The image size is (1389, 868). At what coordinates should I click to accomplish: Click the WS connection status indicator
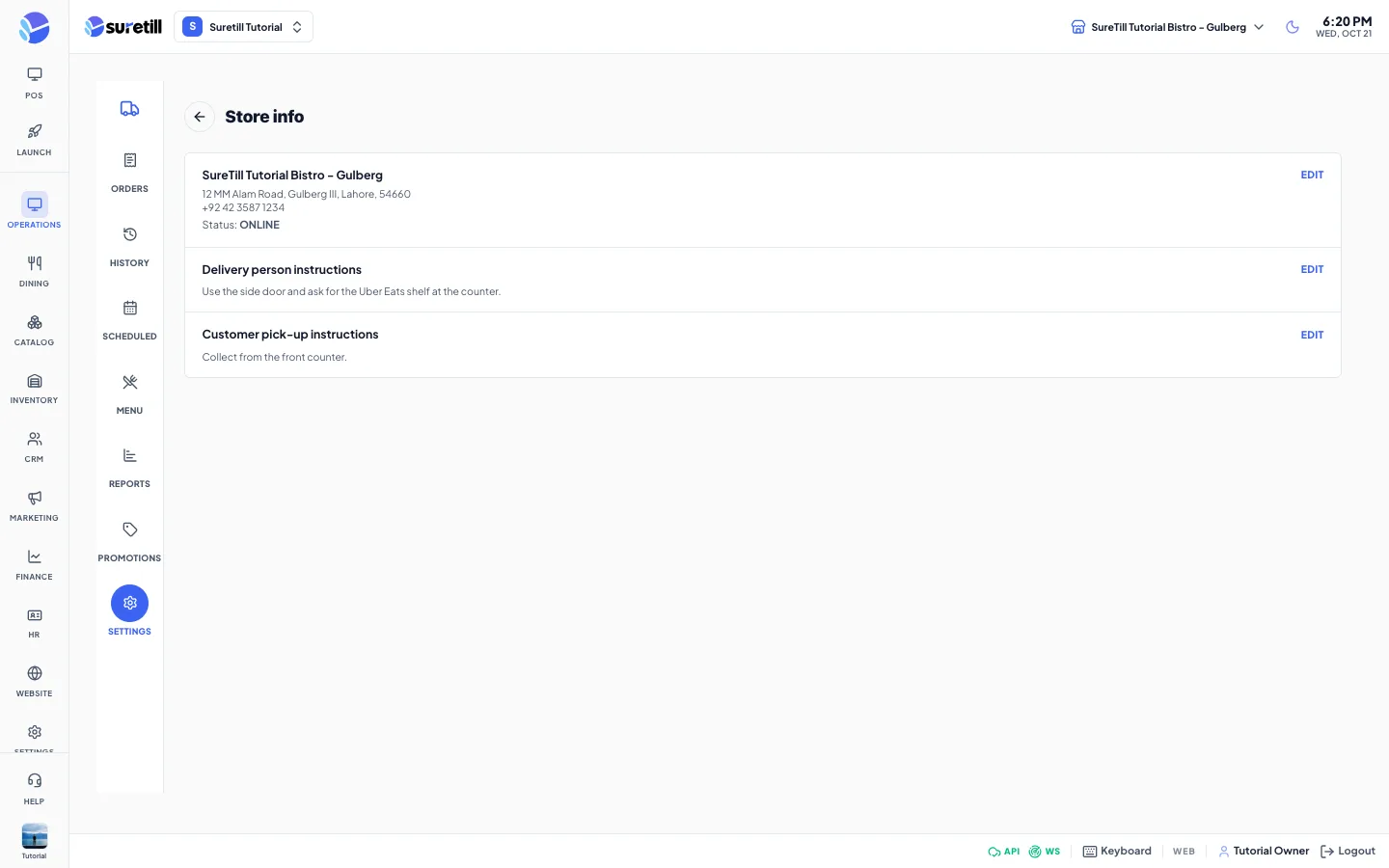[1045, 852]
